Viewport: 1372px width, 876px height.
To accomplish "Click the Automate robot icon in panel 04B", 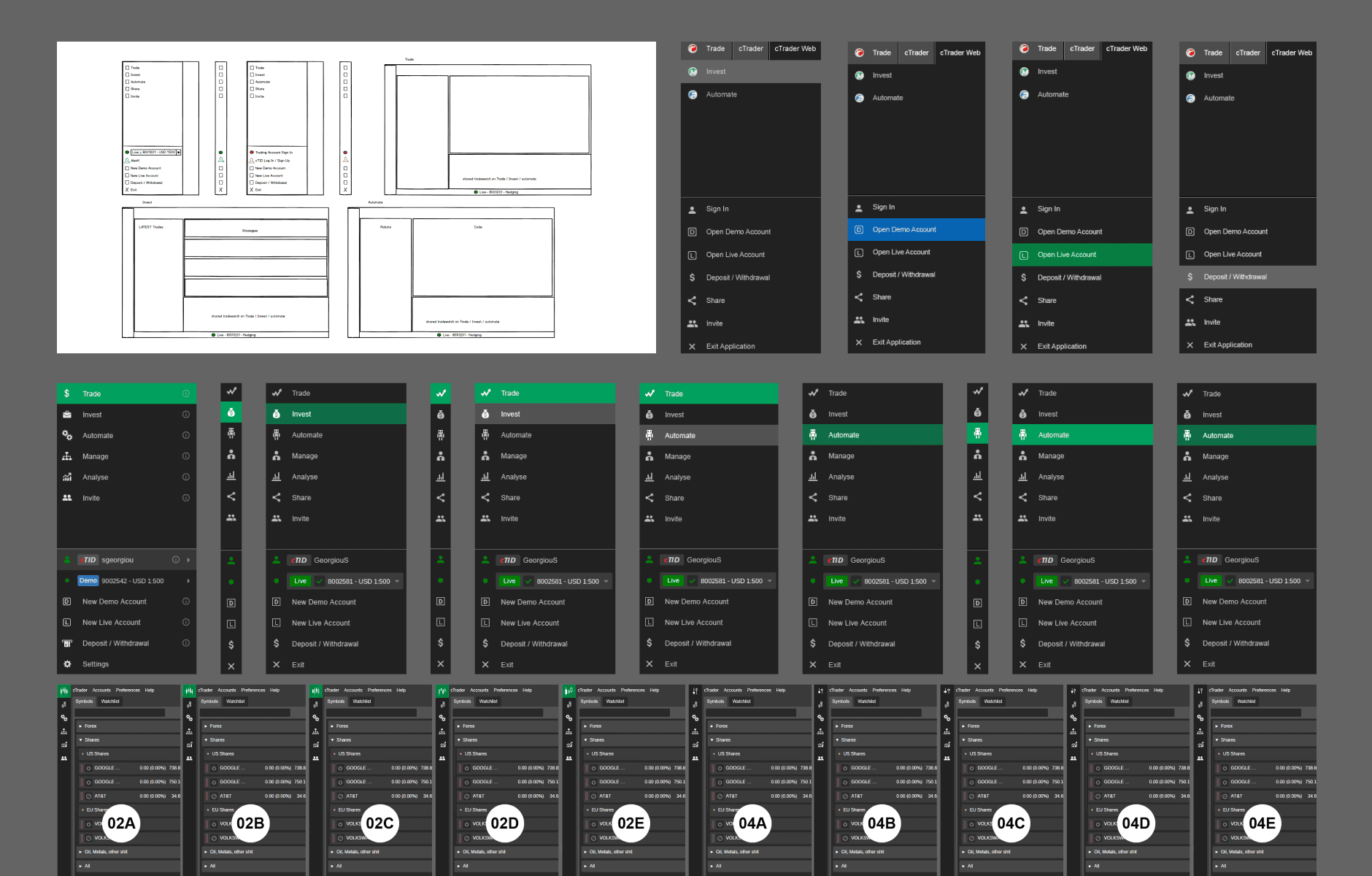I will coord(812,435).
